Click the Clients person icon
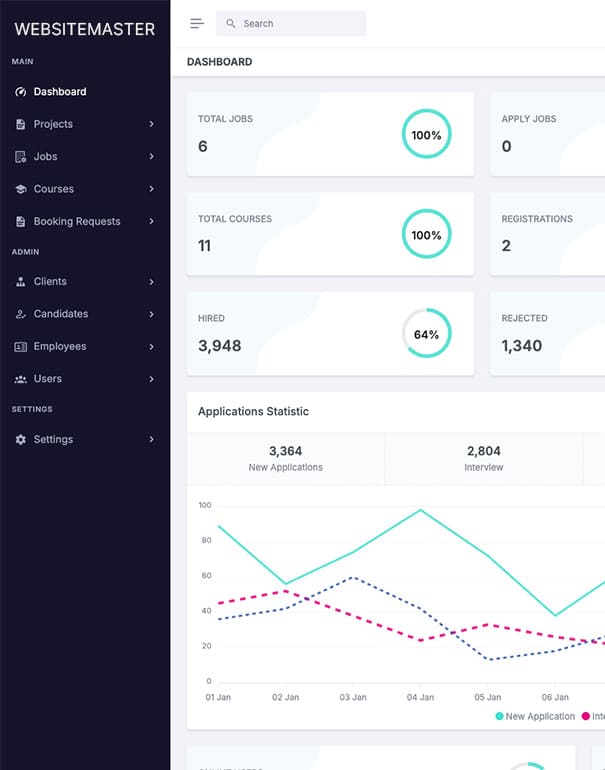Screen dimensions: 605x770 pyautogui.click(x=21, y=282)
